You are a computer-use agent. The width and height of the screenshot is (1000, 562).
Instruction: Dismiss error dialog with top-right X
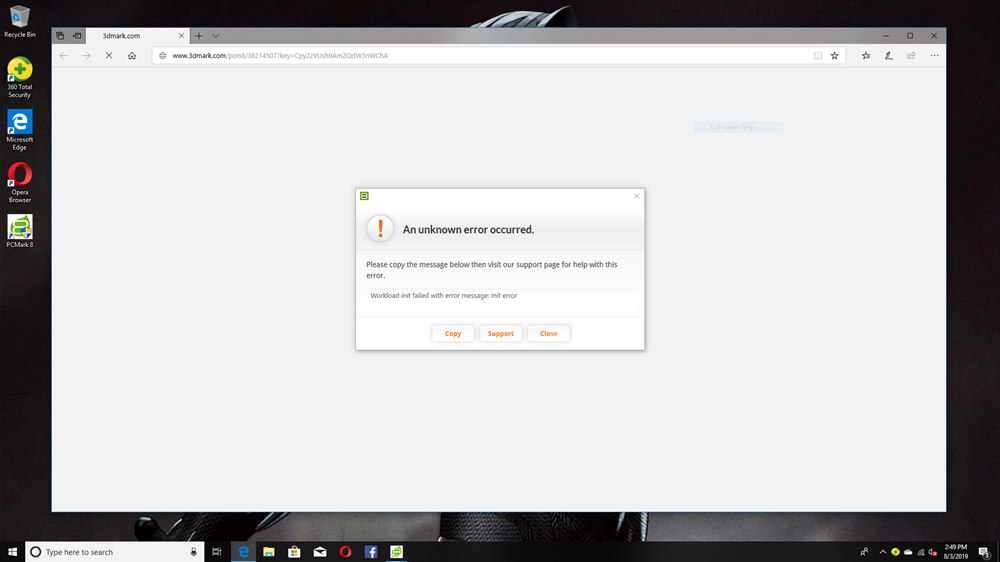tap(636, 196)
